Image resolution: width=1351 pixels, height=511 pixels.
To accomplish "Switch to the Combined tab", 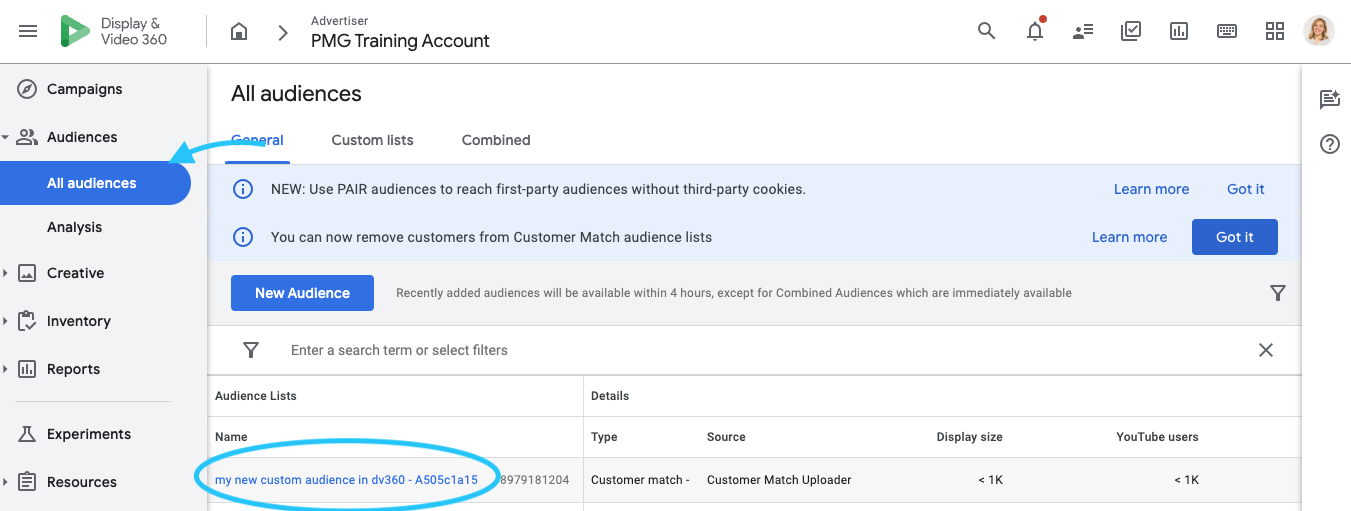I will (496, 140).
